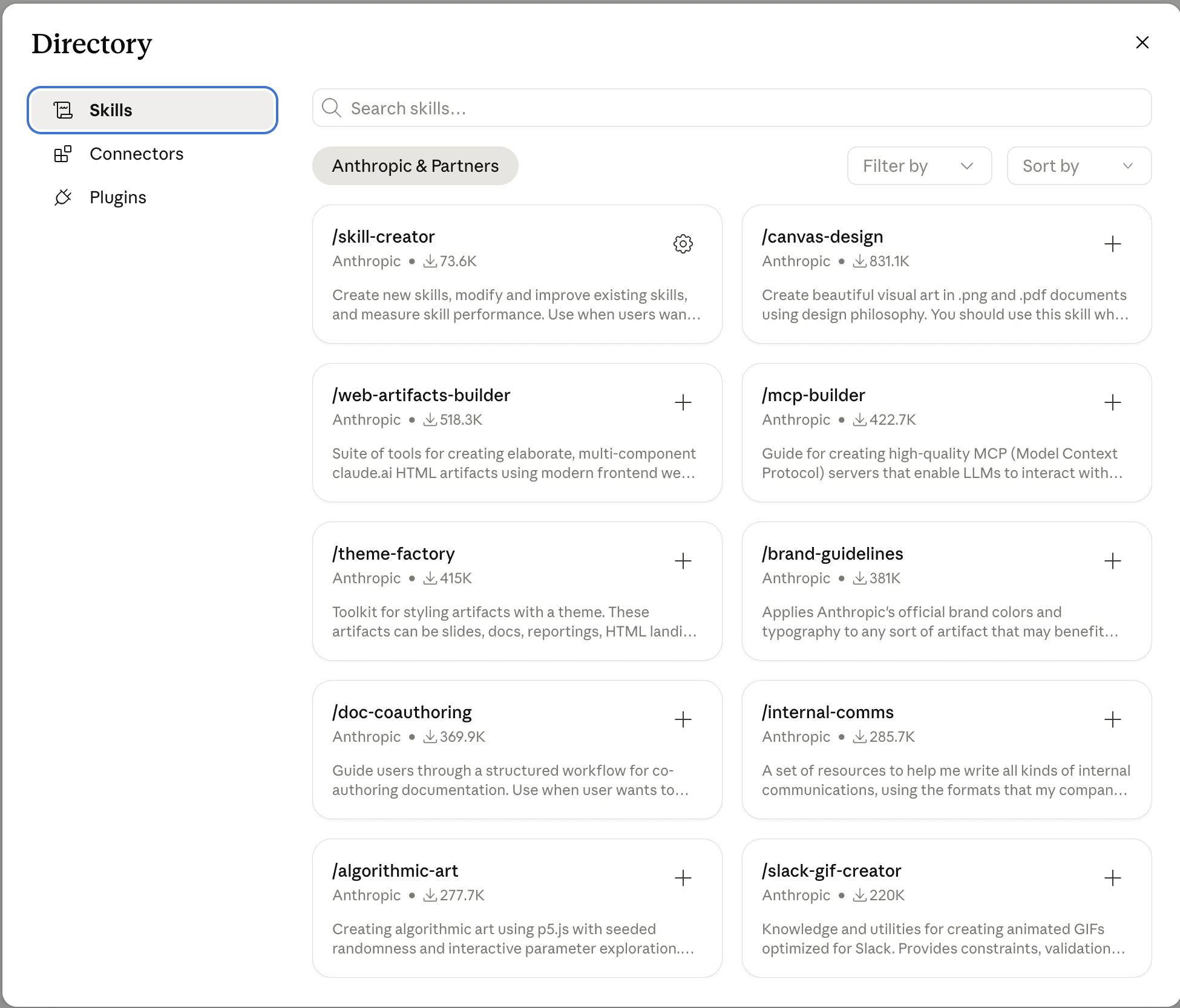
Task: Click the Directory heading
Action: [x=91, y=44]
